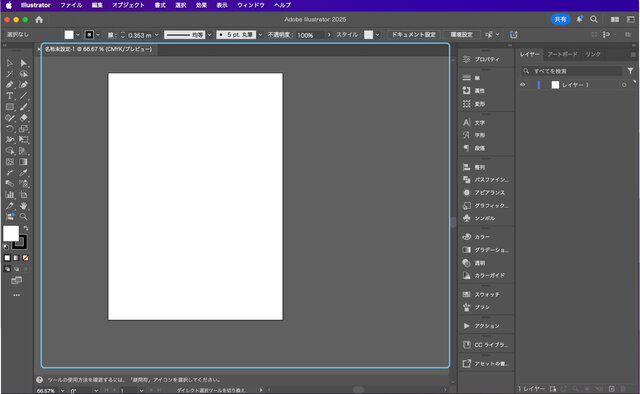Open the オブジェクト menu
The height and width of the screenshot is (394, 640).
[128, 5]
